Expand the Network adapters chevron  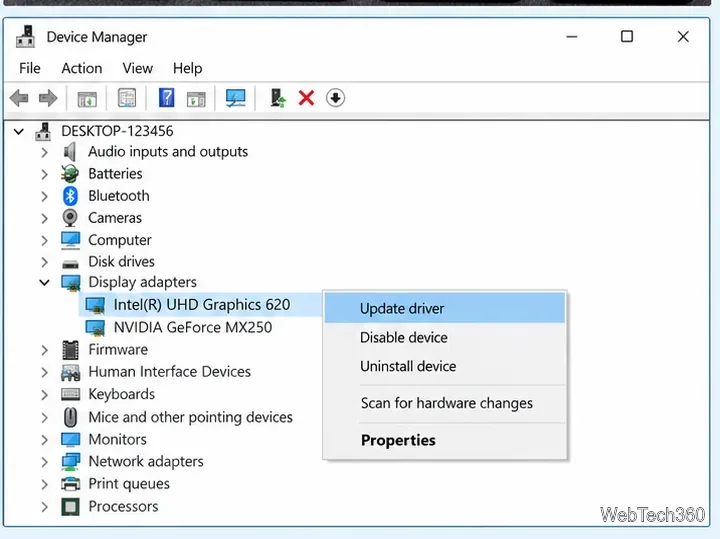(45, 462)
